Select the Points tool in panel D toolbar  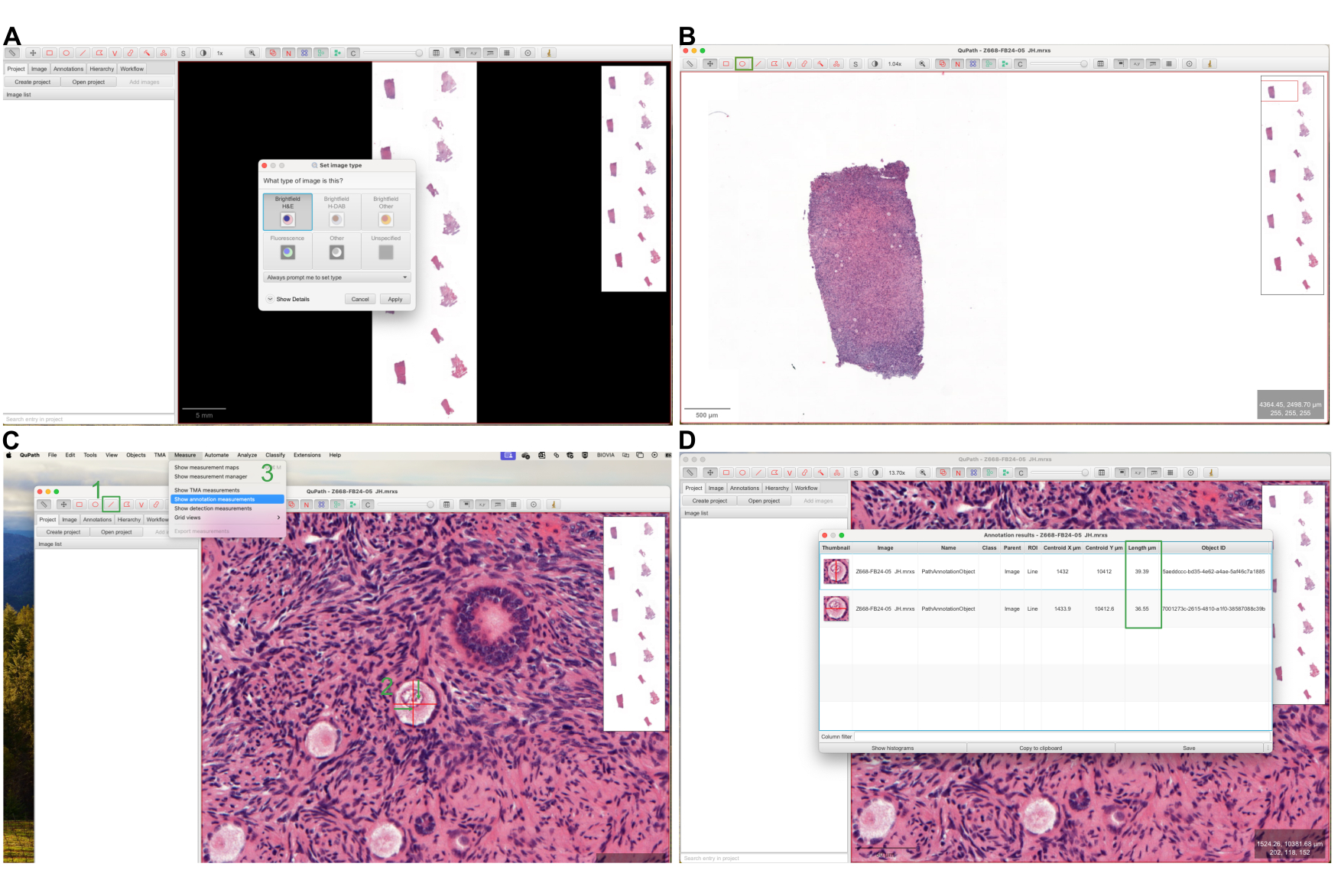(x=837, y=472)
